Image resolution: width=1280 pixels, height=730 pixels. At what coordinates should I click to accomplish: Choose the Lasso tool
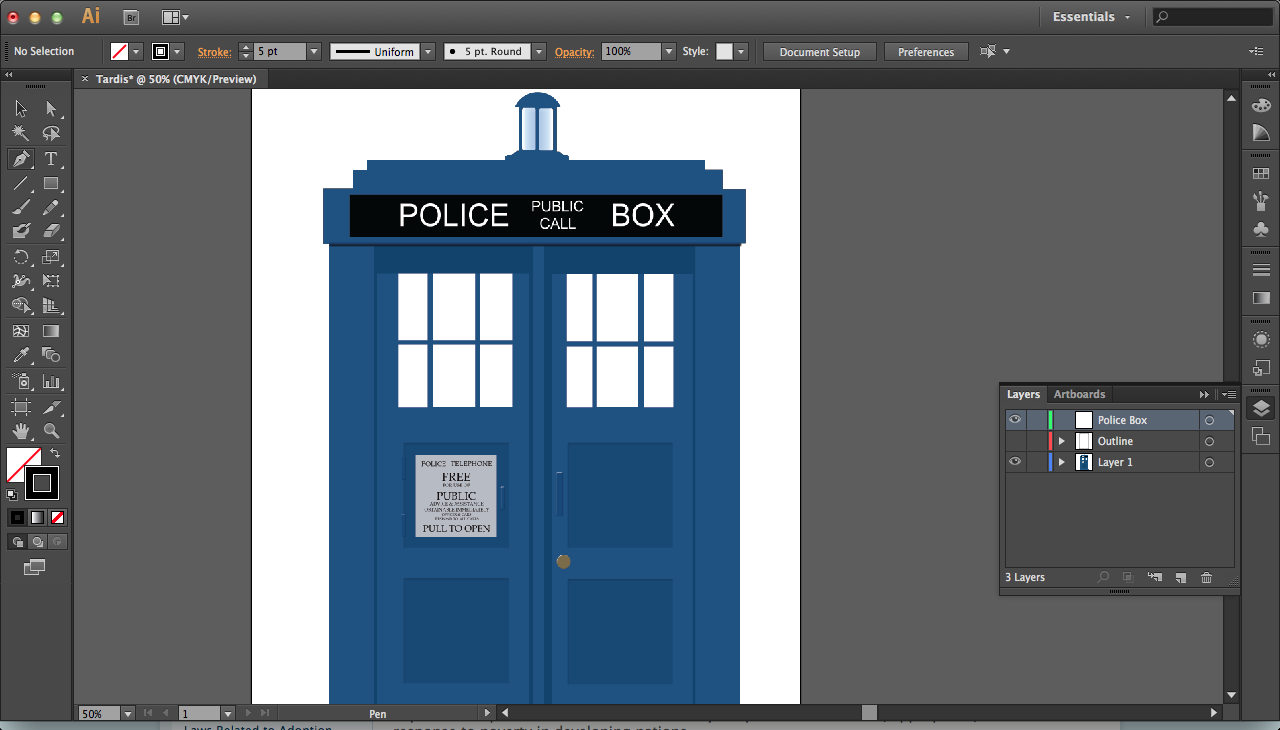pyautogui.click(x=51, y=133)
